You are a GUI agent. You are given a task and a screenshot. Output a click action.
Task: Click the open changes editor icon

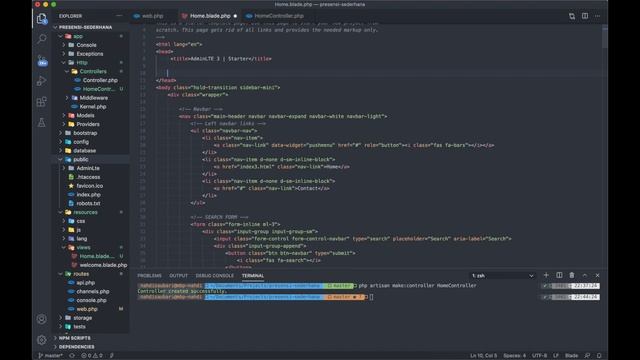pos(572,16)
